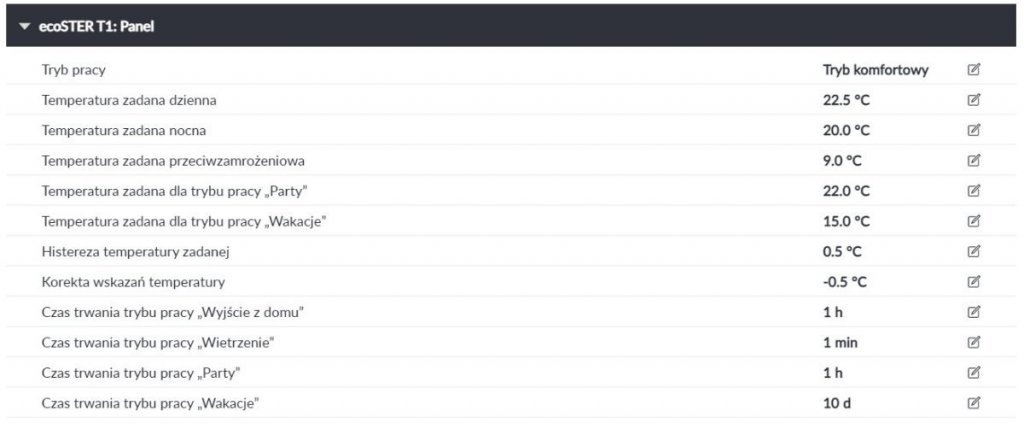Select the 22.5 °C daytime temperature value

846,100
